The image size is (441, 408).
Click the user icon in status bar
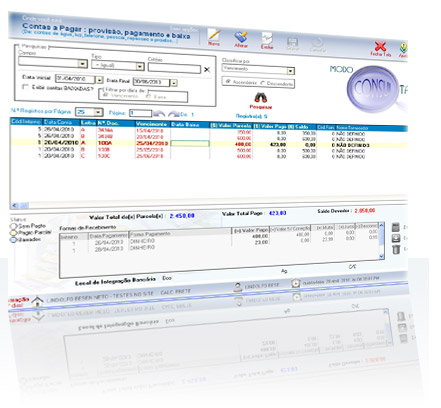coord(238,287)
